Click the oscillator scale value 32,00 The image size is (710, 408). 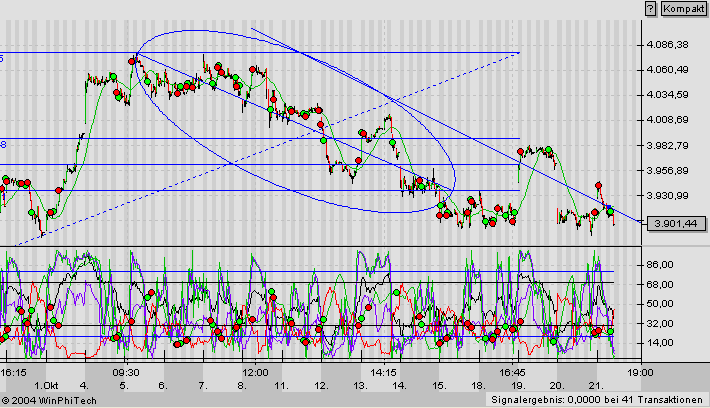[x=660, y=323]
